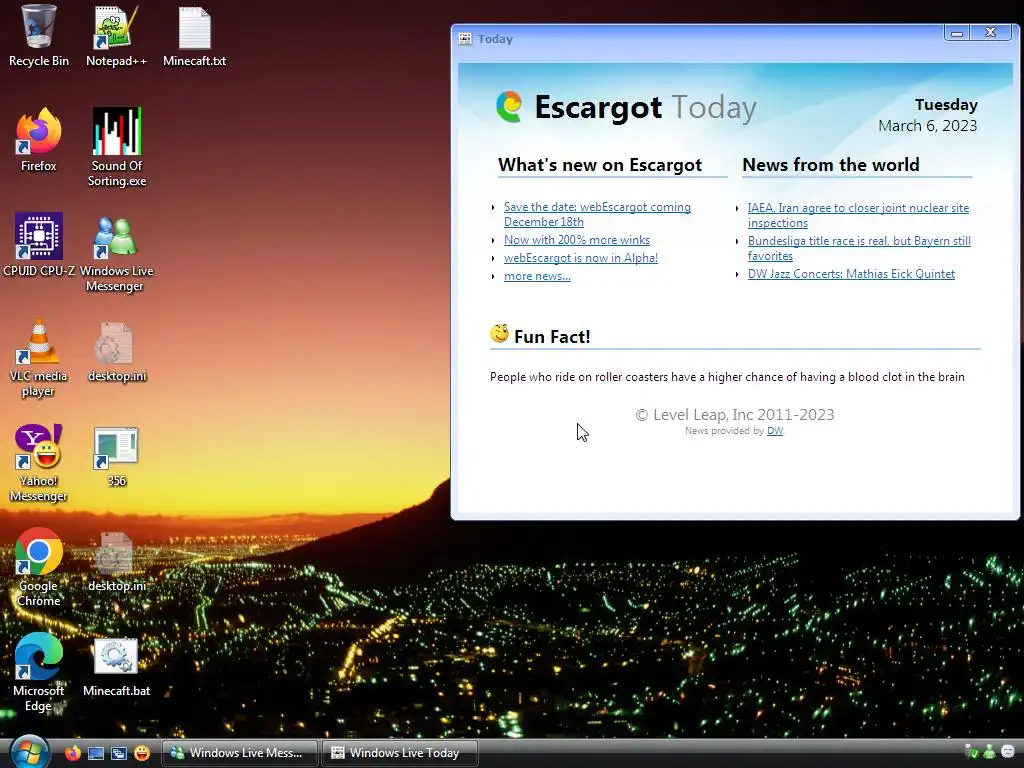The height and width of the screenshot is (768, 1024).
Task: Click the Today window title bar icon
Action: (465, 39)
